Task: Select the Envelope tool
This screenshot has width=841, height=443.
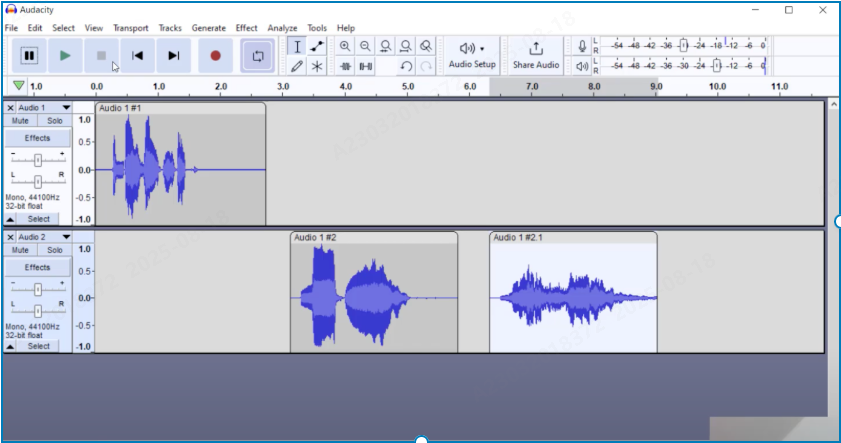Action: pyautogui.click(x=317, y=46)
